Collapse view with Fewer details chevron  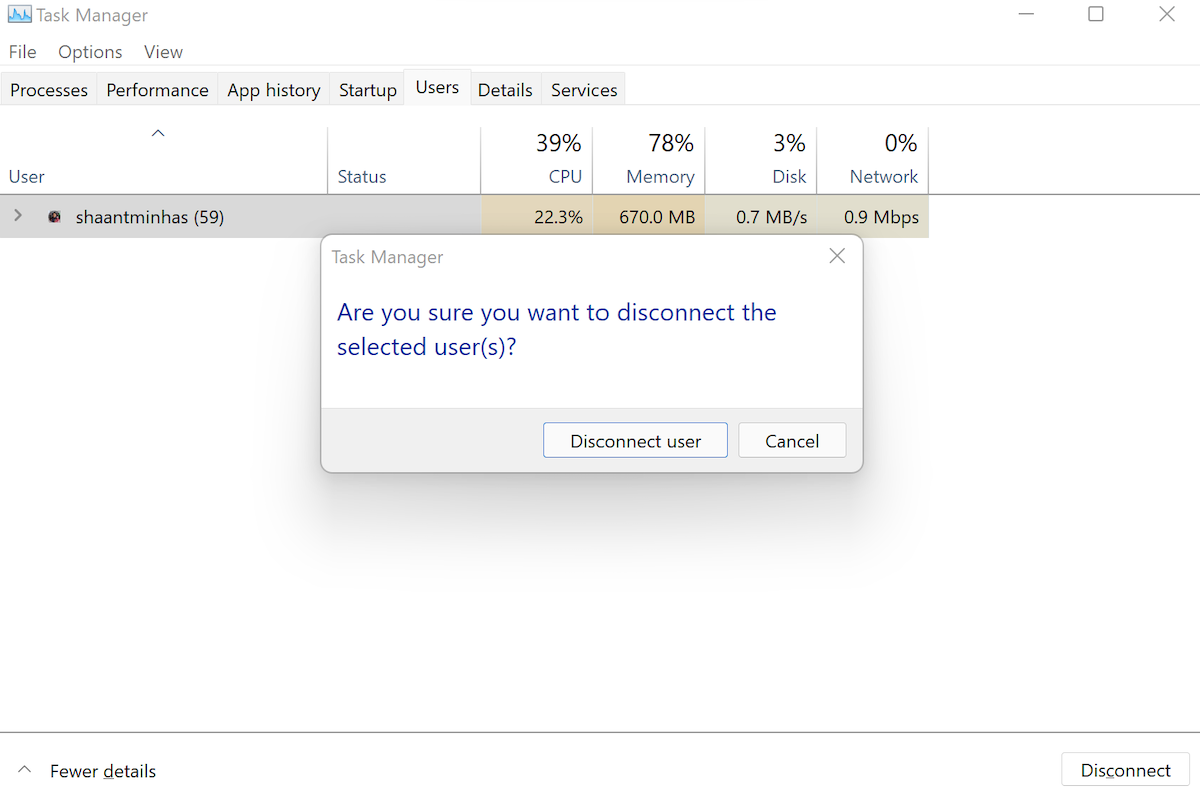coord(25,771)
